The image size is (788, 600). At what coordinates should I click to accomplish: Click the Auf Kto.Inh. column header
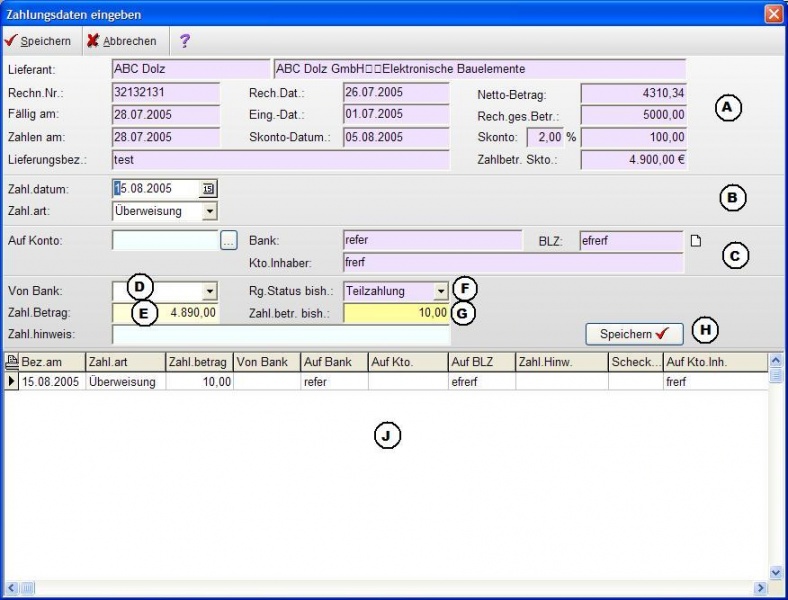click(x=715, y=362)
